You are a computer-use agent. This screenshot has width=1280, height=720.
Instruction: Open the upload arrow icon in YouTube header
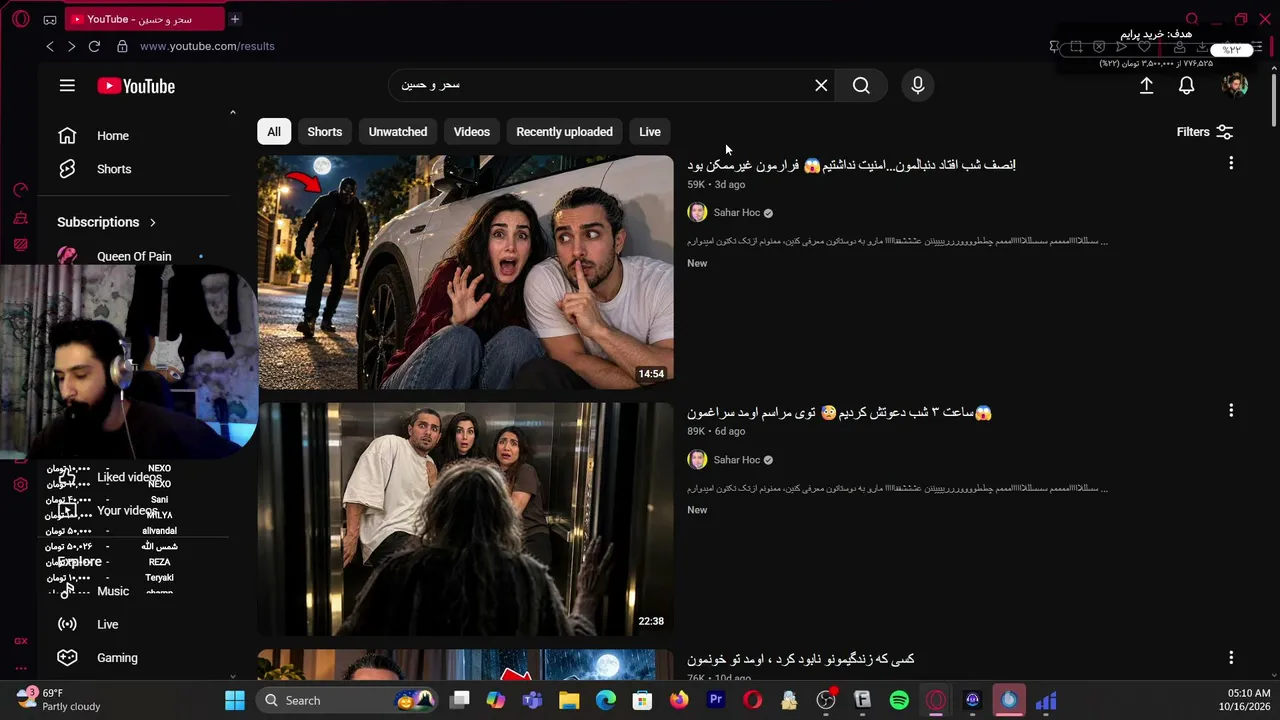1147,86
